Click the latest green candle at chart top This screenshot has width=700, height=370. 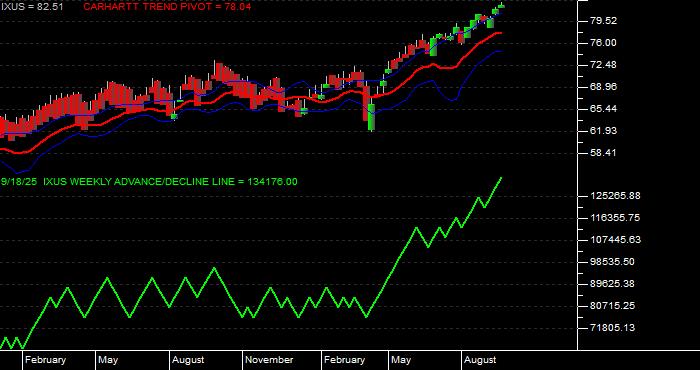tap(501, 5)
